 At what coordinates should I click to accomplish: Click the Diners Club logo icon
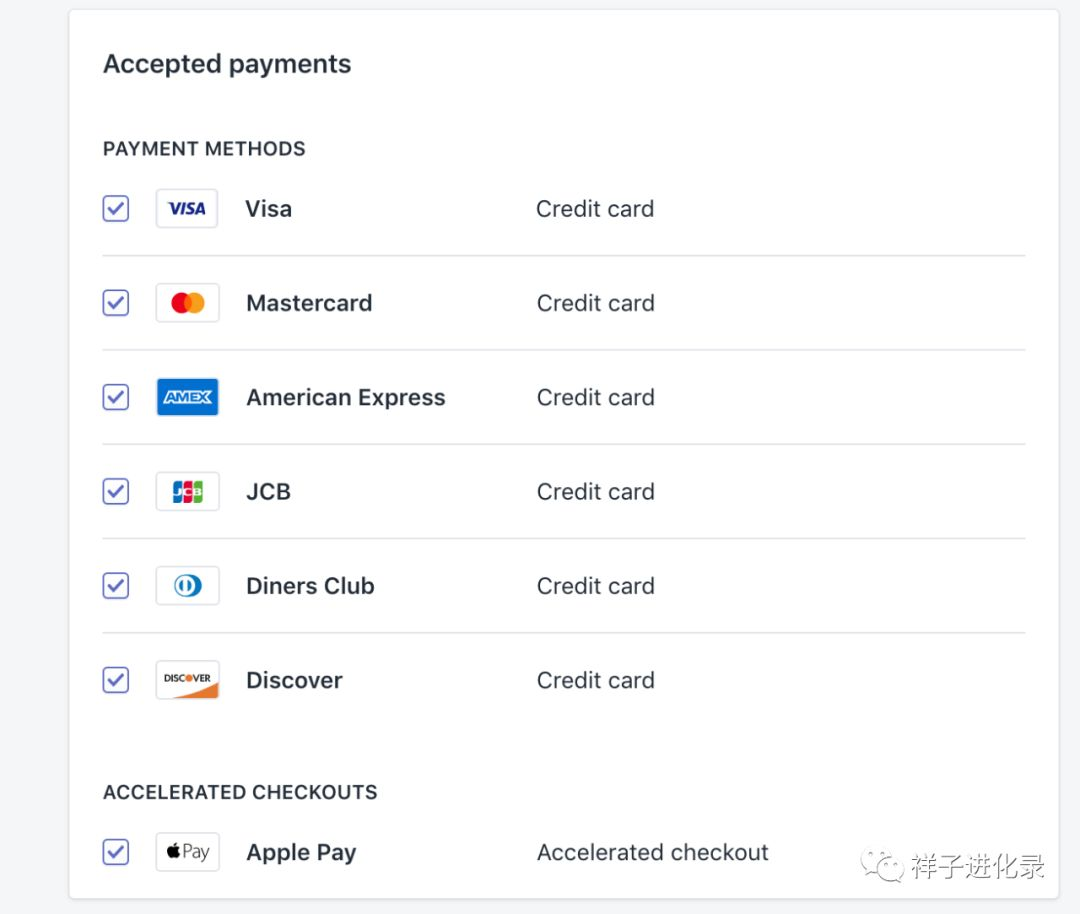coord(187,586)
